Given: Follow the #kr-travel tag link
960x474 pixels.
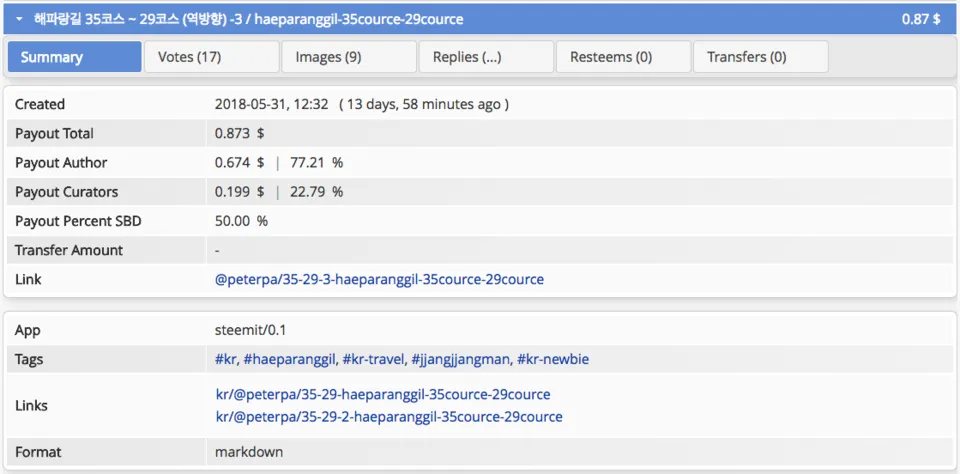Looking at the screenshot, I should click(x=373, y=359).
